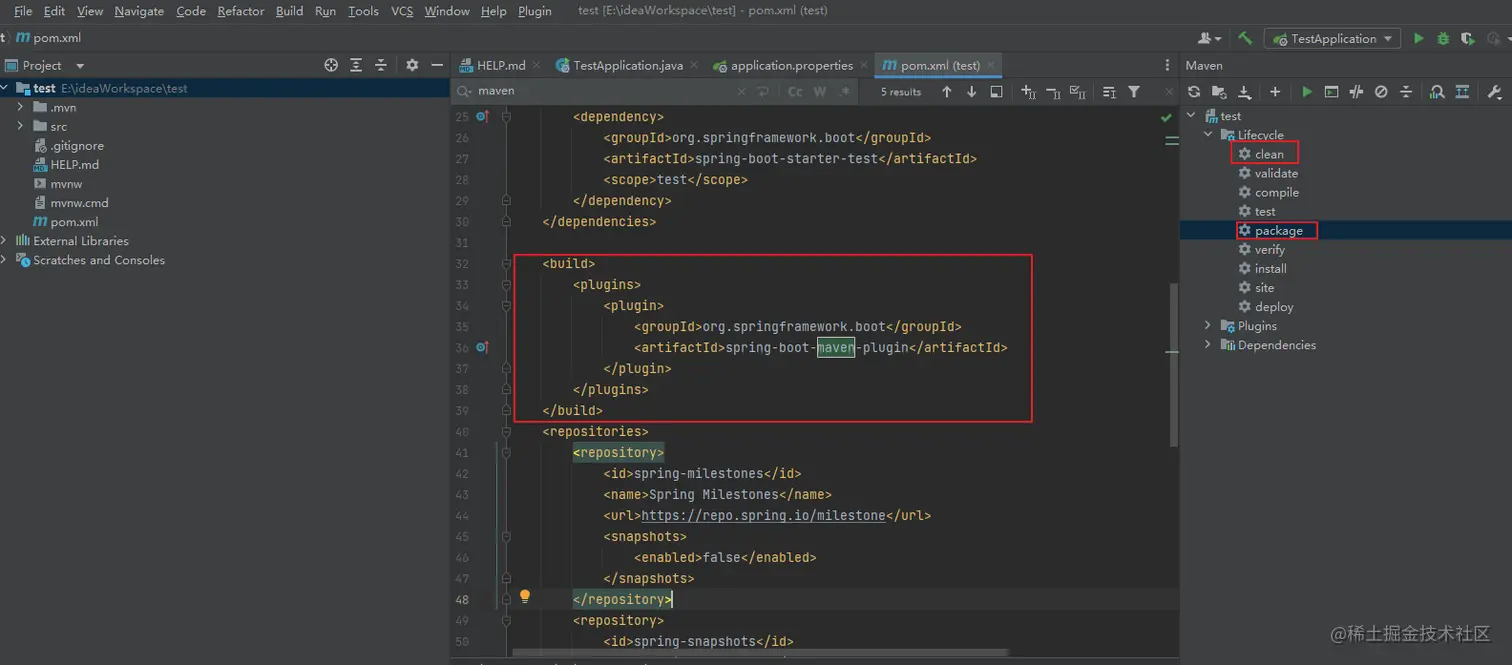Click the Build project hammer icon

[1245, 38]
